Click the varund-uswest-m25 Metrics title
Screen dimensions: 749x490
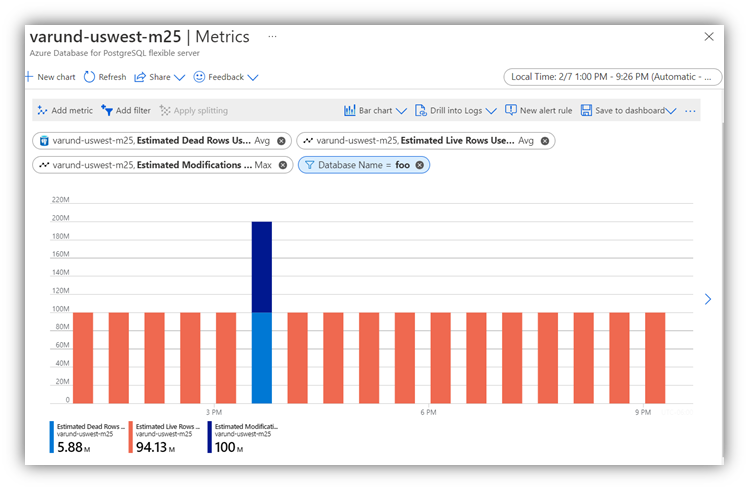pyautogui.click(x=139, y=36)
